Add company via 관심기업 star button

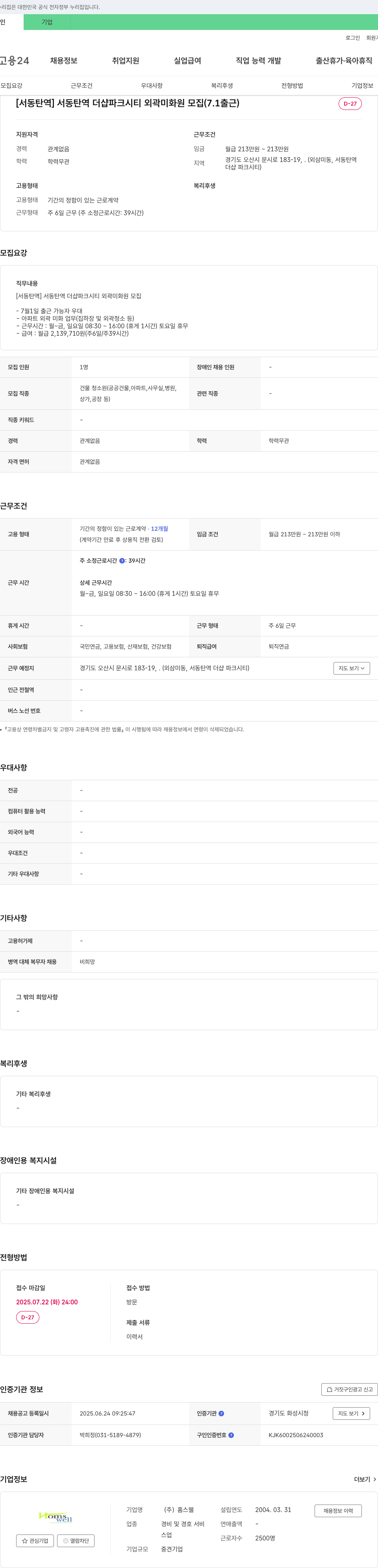click(x=35, y=1541)
